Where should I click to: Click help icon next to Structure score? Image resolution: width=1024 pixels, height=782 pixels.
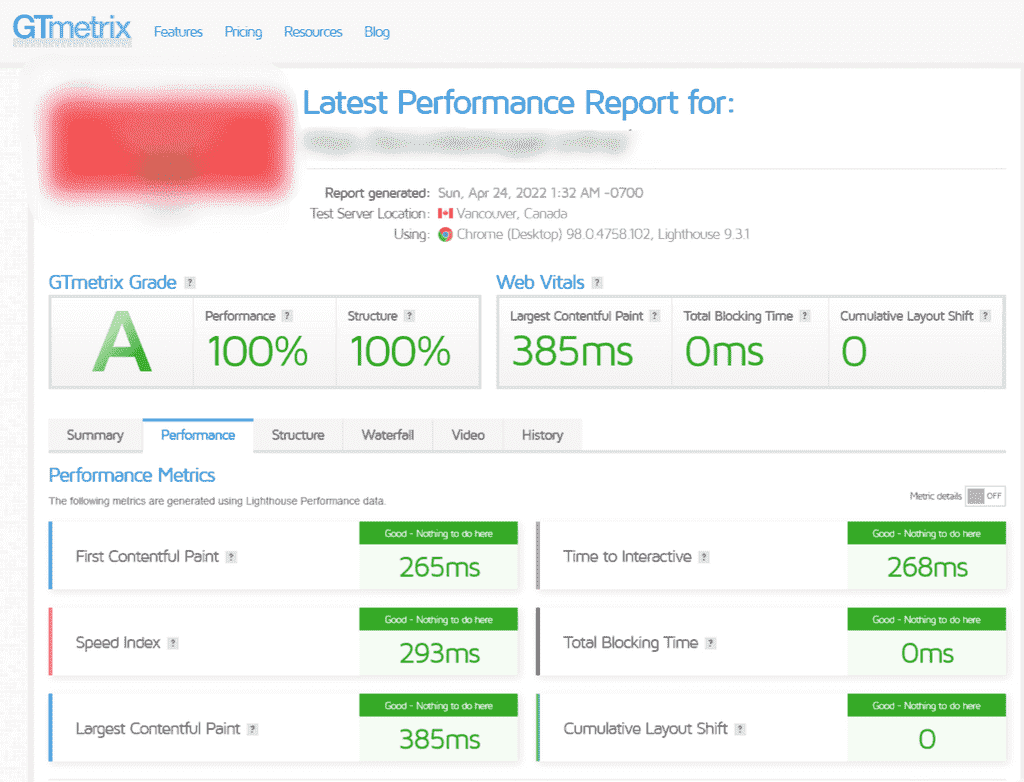click(409, 316)
